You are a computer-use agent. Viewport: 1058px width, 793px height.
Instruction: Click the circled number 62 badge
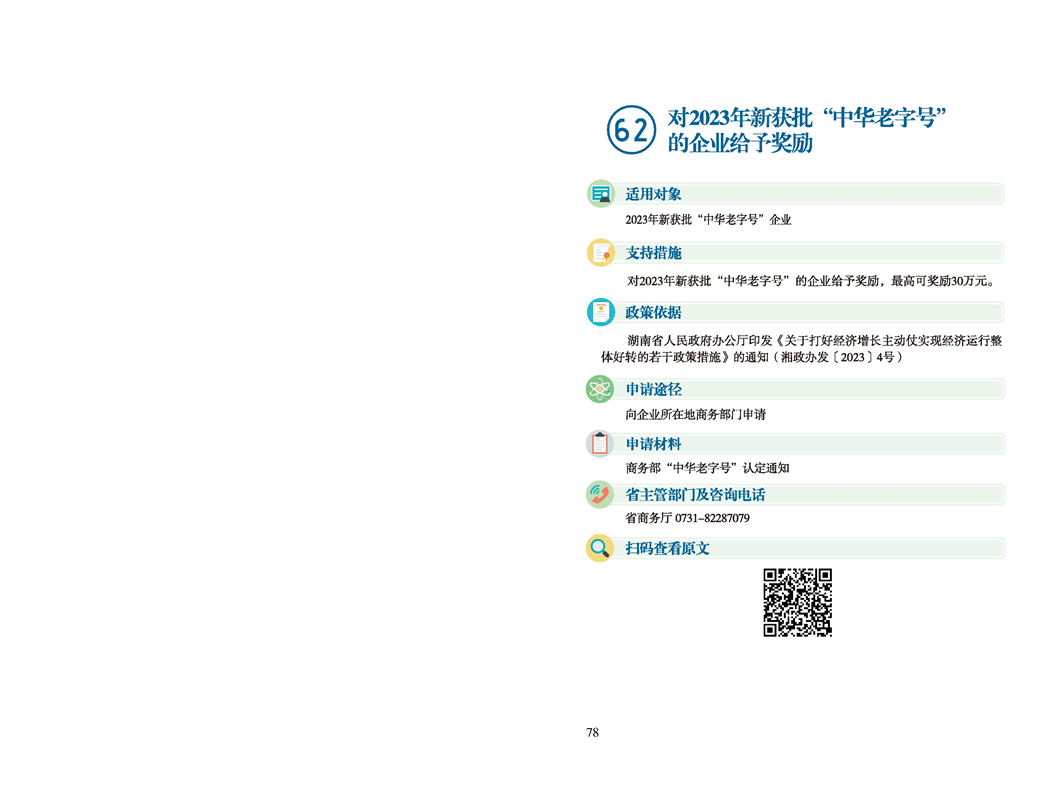pos(631,130)
